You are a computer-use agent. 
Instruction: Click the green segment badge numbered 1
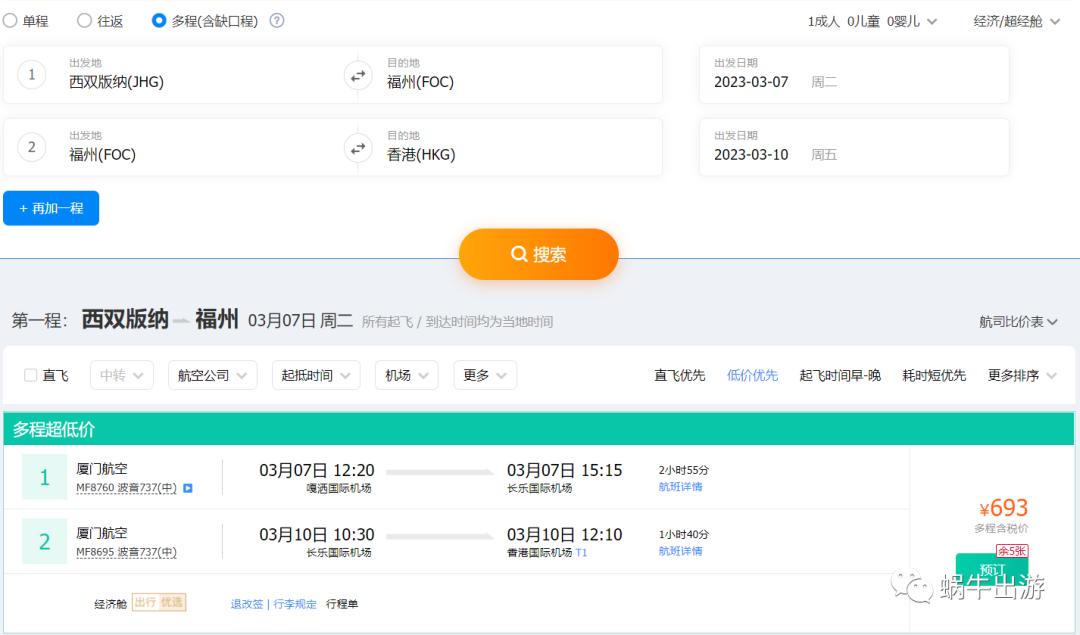[44, 477]
